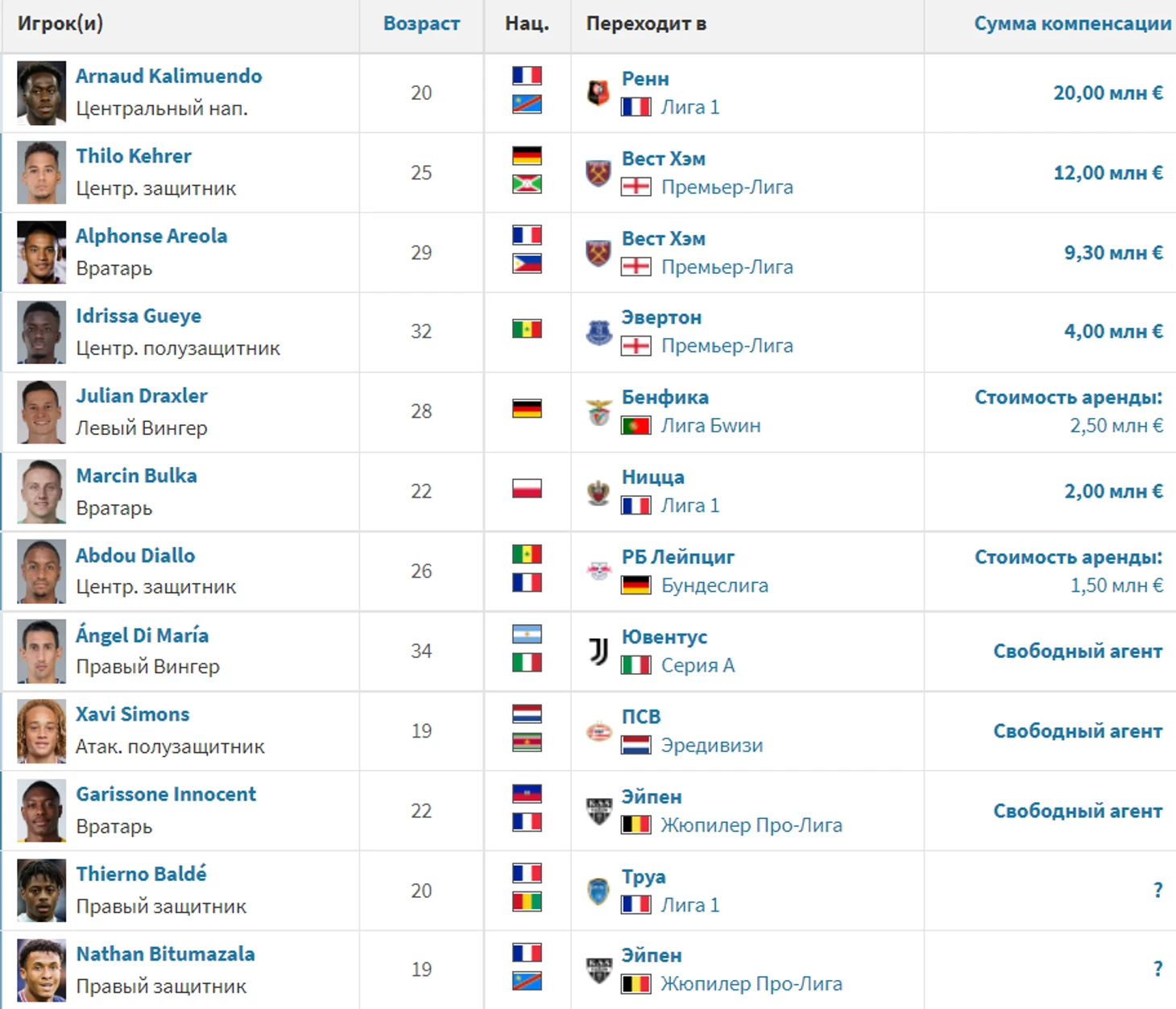1176x1009 pixels.
Task: Open Arnaud Kalimuendo player profile link
Action: 169,76
